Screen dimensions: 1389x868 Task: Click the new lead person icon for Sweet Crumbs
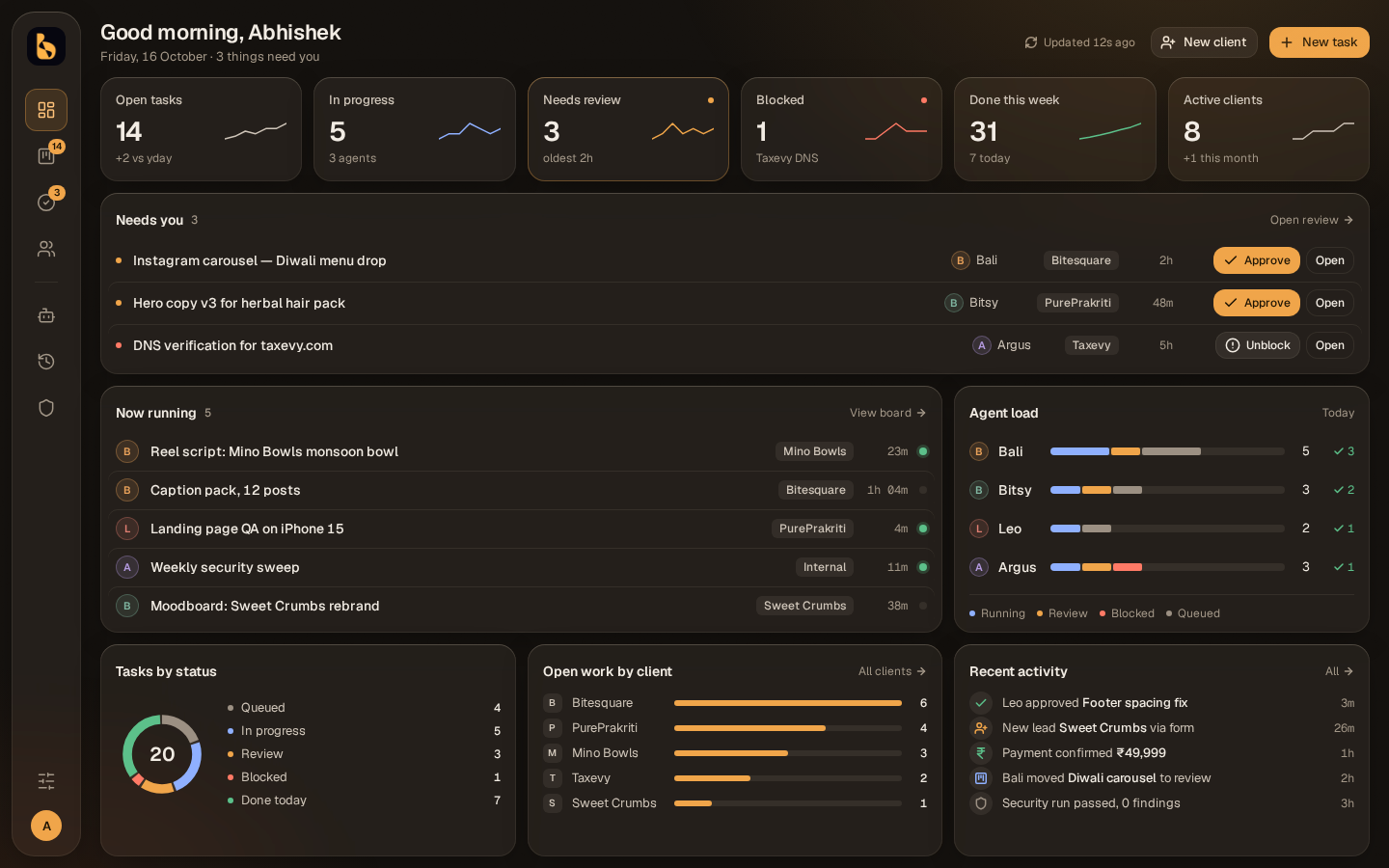tap(981, 728)
